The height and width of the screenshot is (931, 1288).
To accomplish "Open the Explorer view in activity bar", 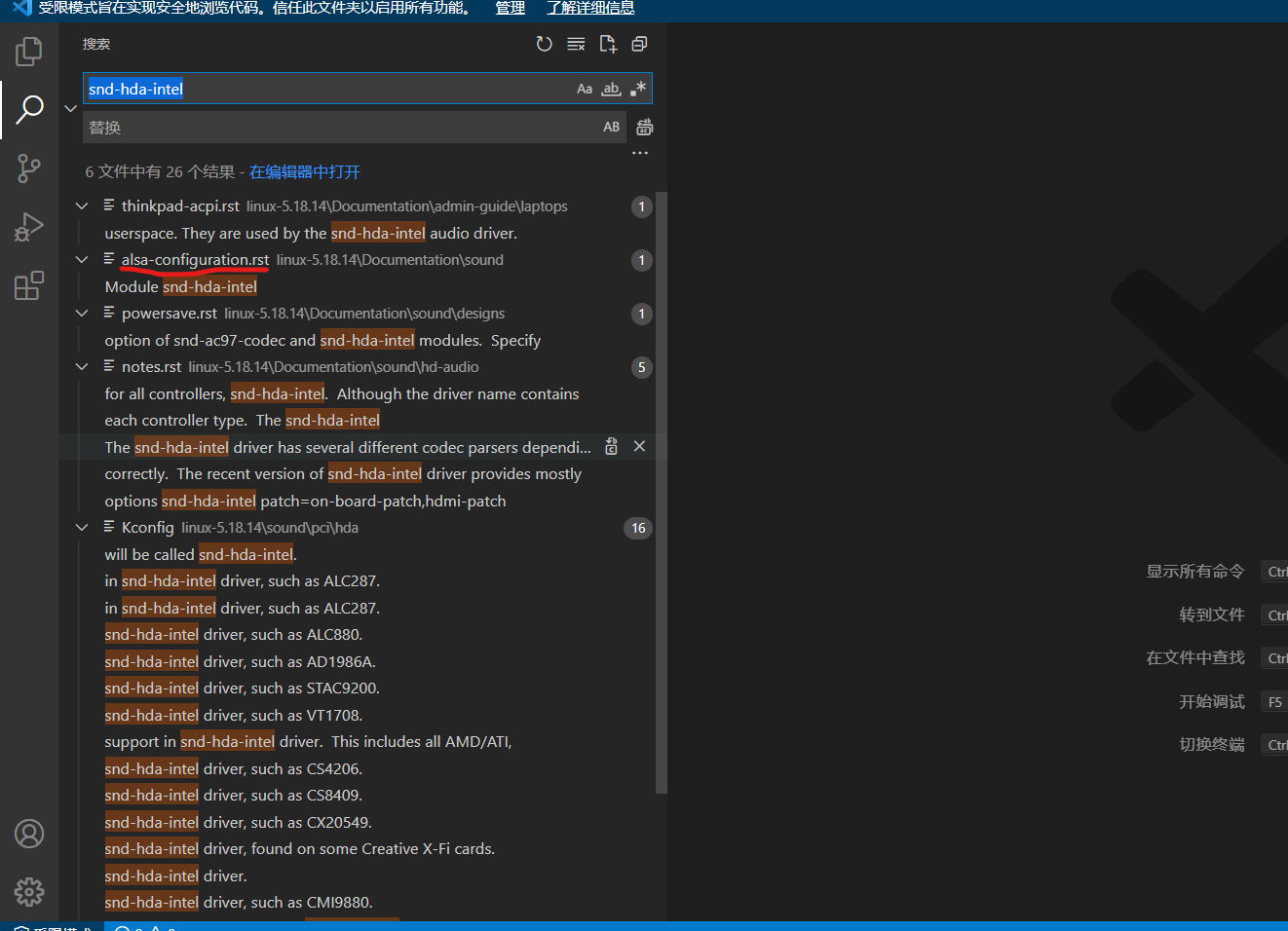I will [x=29, y=52].
